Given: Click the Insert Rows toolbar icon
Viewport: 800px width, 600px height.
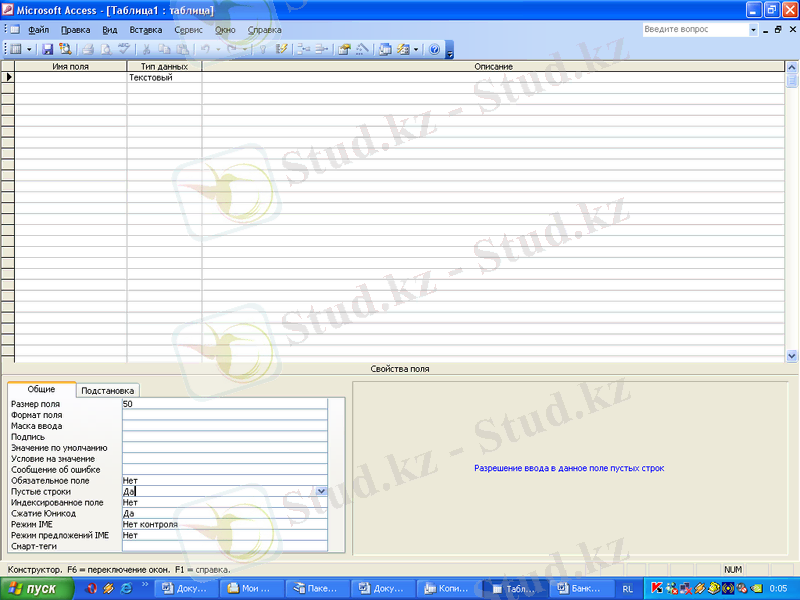Looking at the screenshot, I should [304, 49].
